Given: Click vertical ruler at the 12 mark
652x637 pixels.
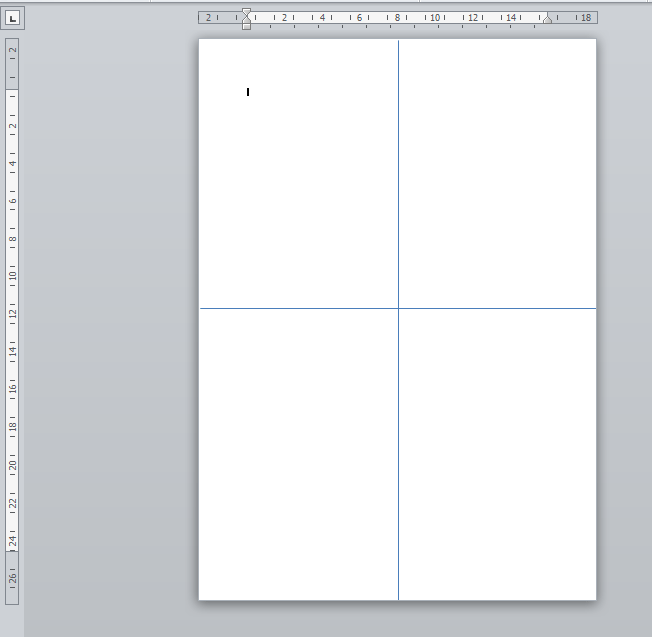Looking at the screenshot, I should pos(12,313).
